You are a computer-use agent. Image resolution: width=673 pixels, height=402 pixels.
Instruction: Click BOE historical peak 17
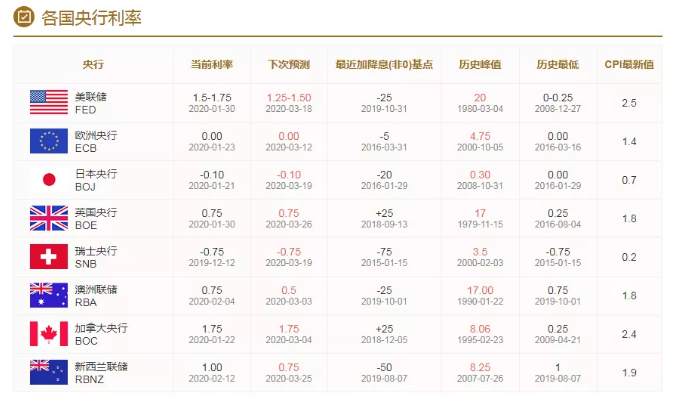click(480, 213)
